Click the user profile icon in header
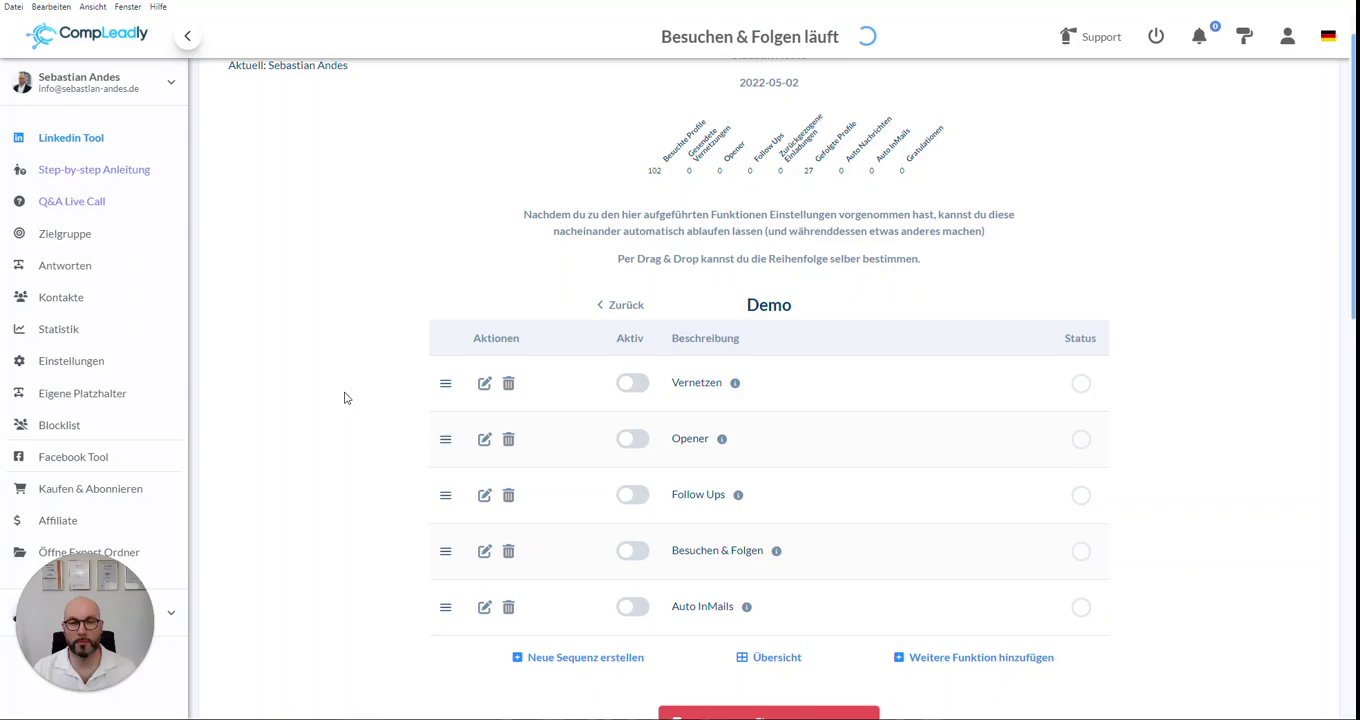 pyautogui.click(x=1287, y=36)
